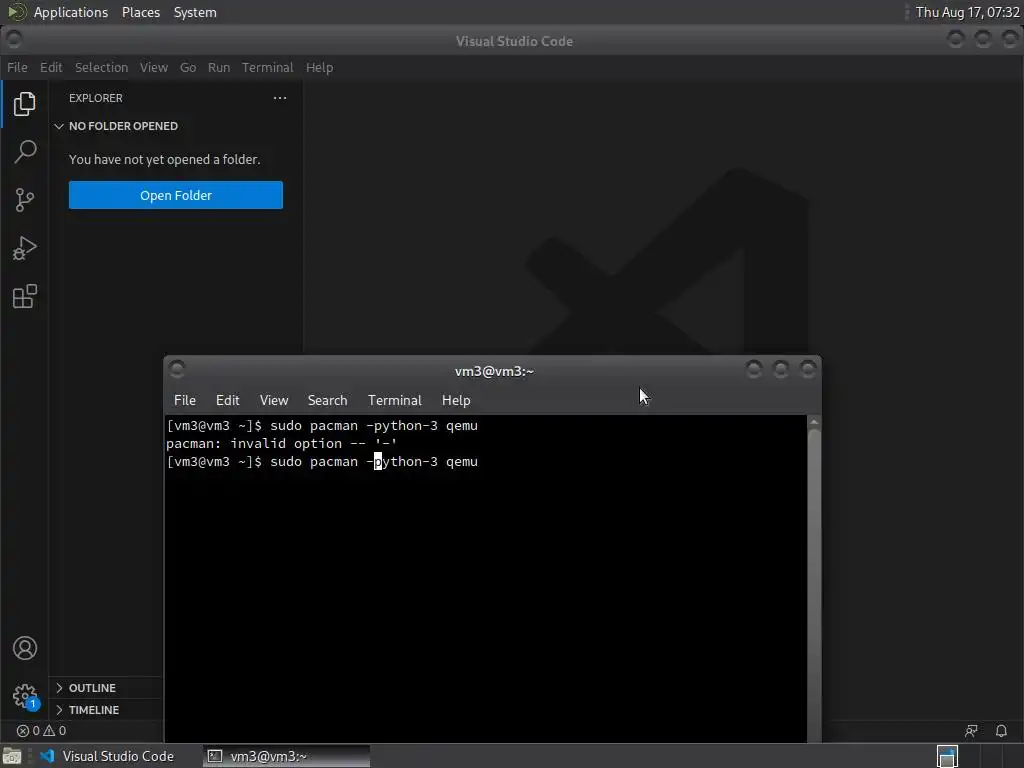Open VS Code Run menu
1024x768 pixels.
219,67
